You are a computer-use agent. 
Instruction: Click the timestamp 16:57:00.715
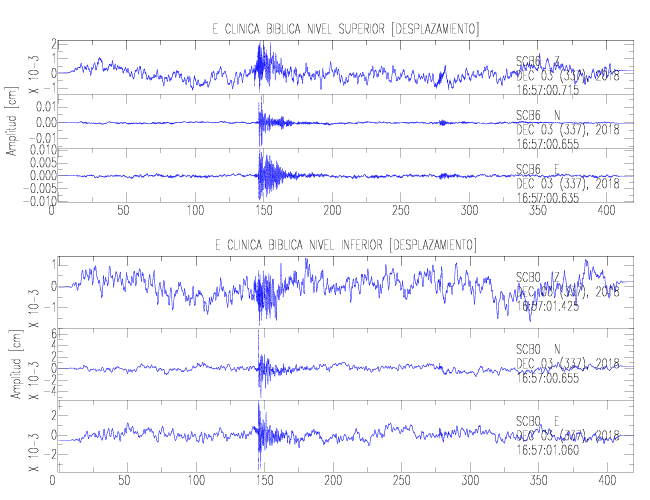[x=547, y=90]
